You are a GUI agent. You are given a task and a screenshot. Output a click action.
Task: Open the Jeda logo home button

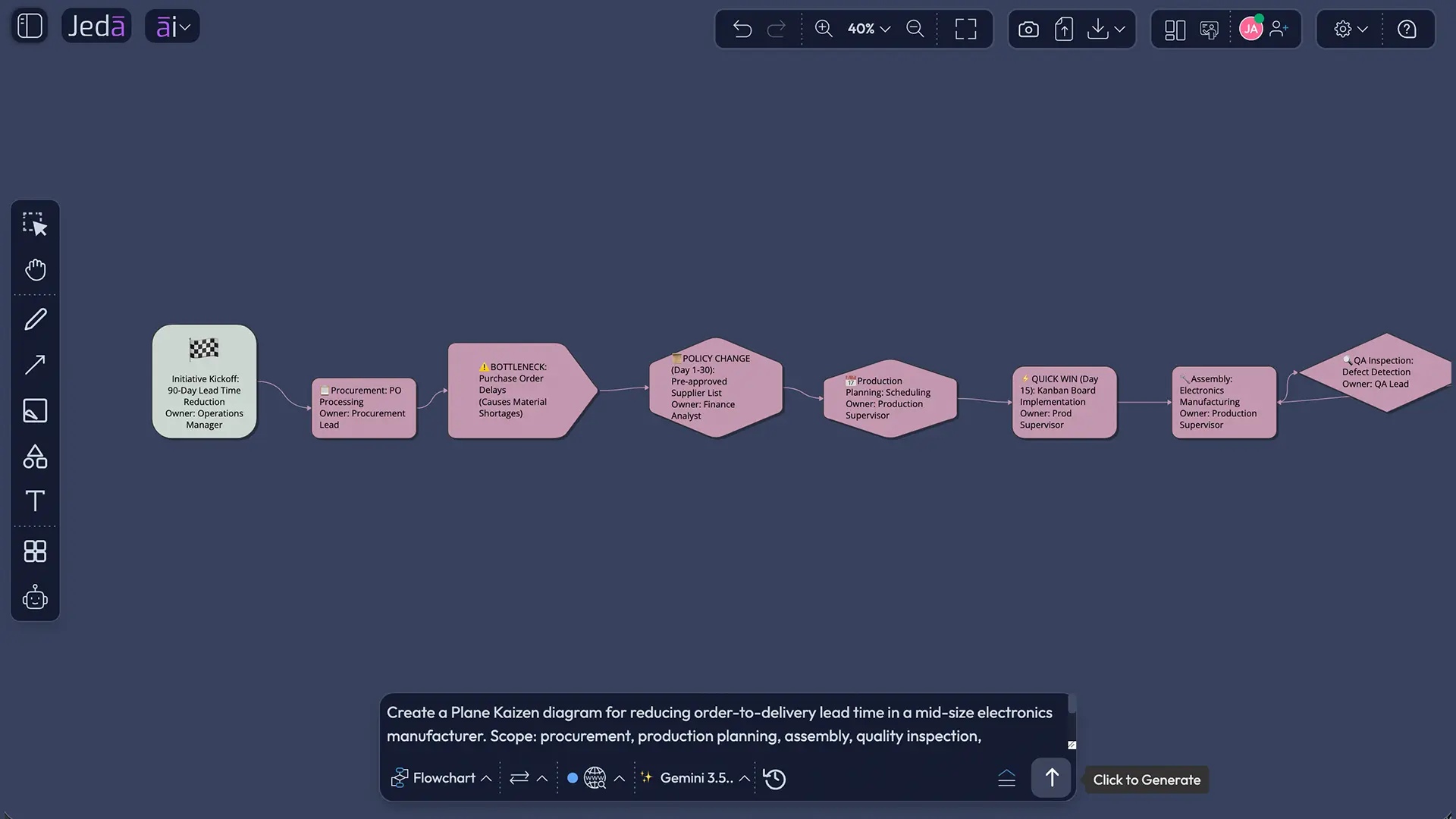(x=96, y=27)
